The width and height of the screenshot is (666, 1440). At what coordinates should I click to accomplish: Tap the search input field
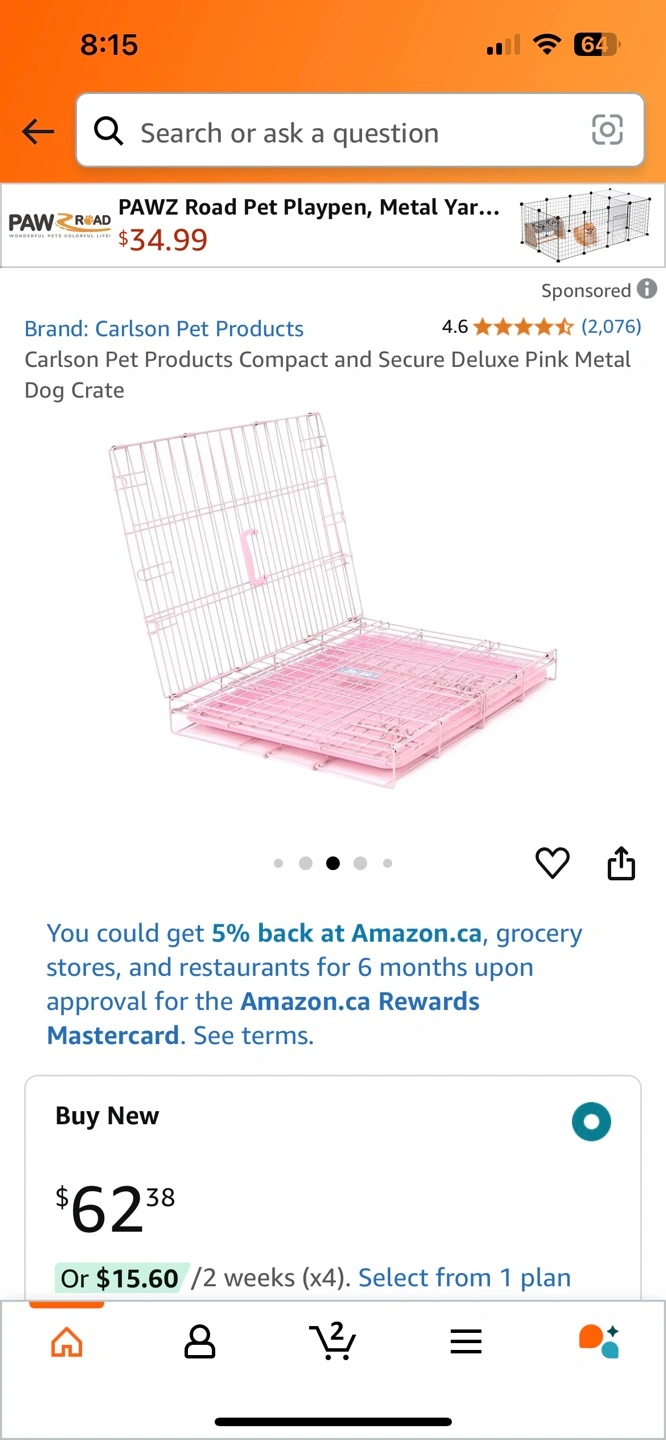340,132
